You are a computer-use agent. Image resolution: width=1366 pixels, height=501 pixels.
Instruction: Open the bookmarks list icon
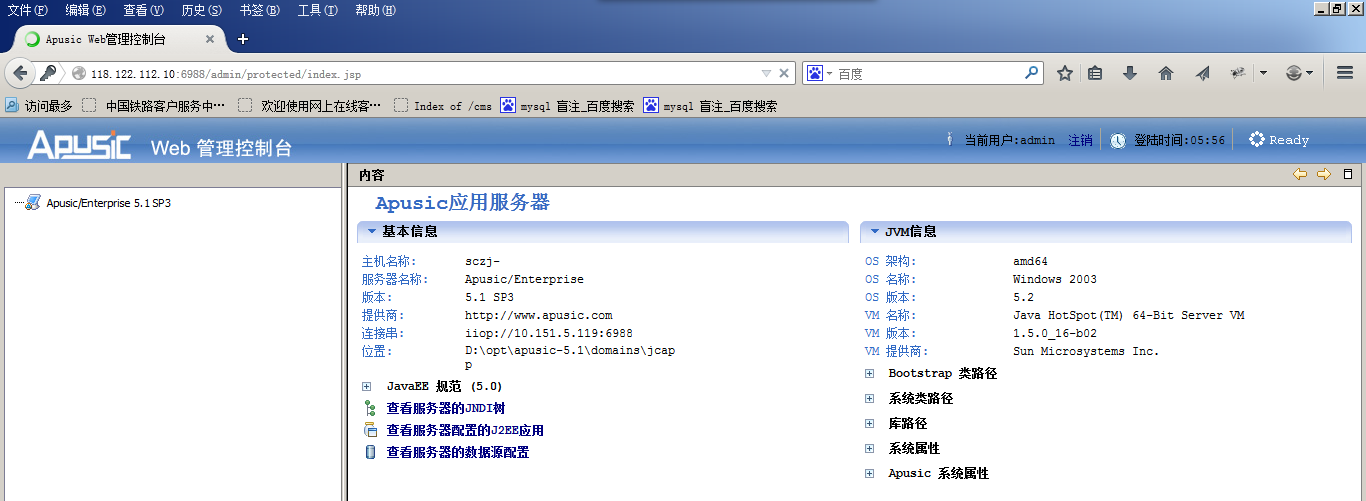click(x=1096, y=73)
